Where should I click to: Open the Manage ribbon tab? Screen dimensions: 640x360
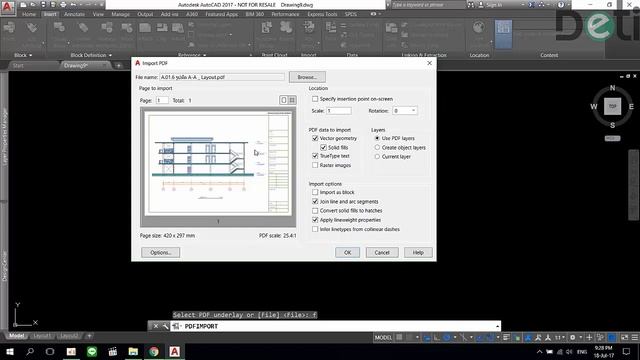coord(120,14)
